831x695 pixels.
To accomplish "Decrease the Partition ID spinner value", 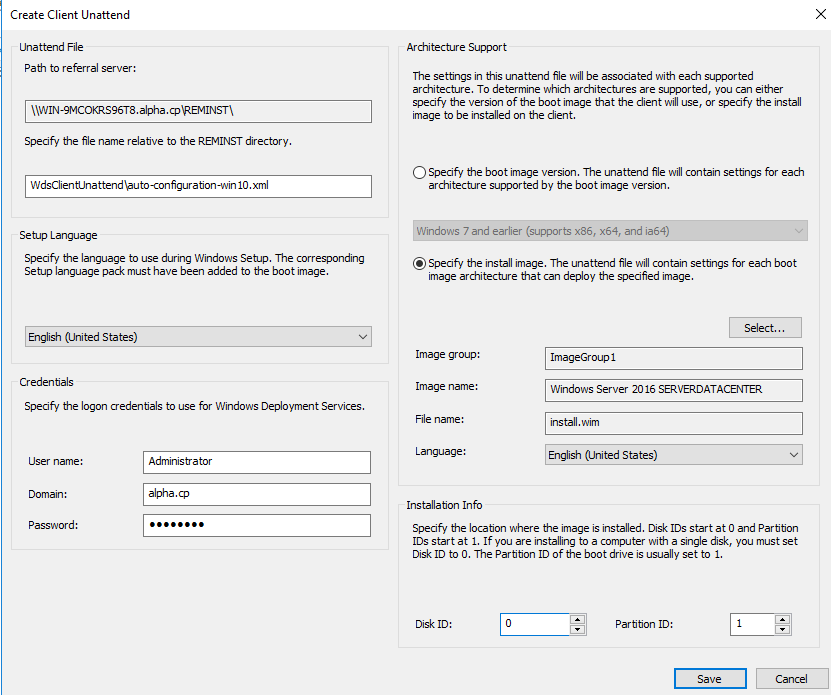I will click(782, 629).
